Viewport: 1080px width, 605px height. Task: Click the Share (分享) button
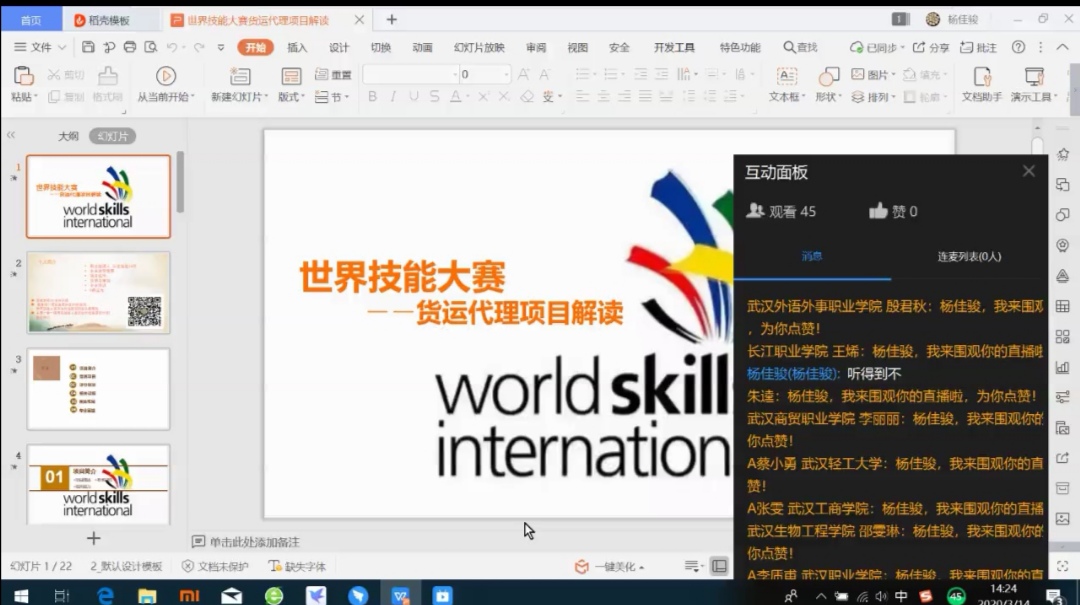(931, 47)
